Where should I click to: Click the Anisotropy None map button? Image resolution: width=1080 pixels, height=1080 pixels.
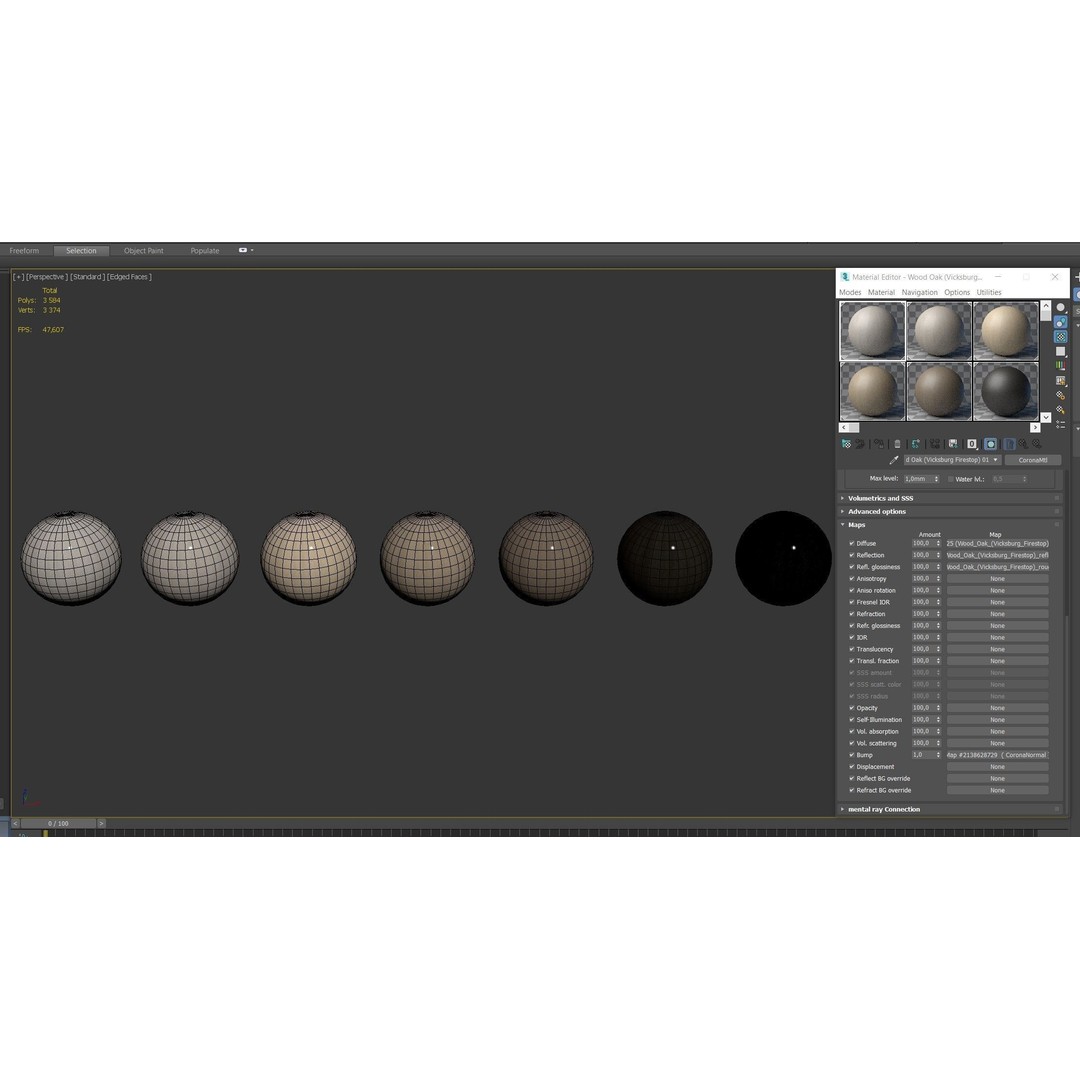[996, 578]
